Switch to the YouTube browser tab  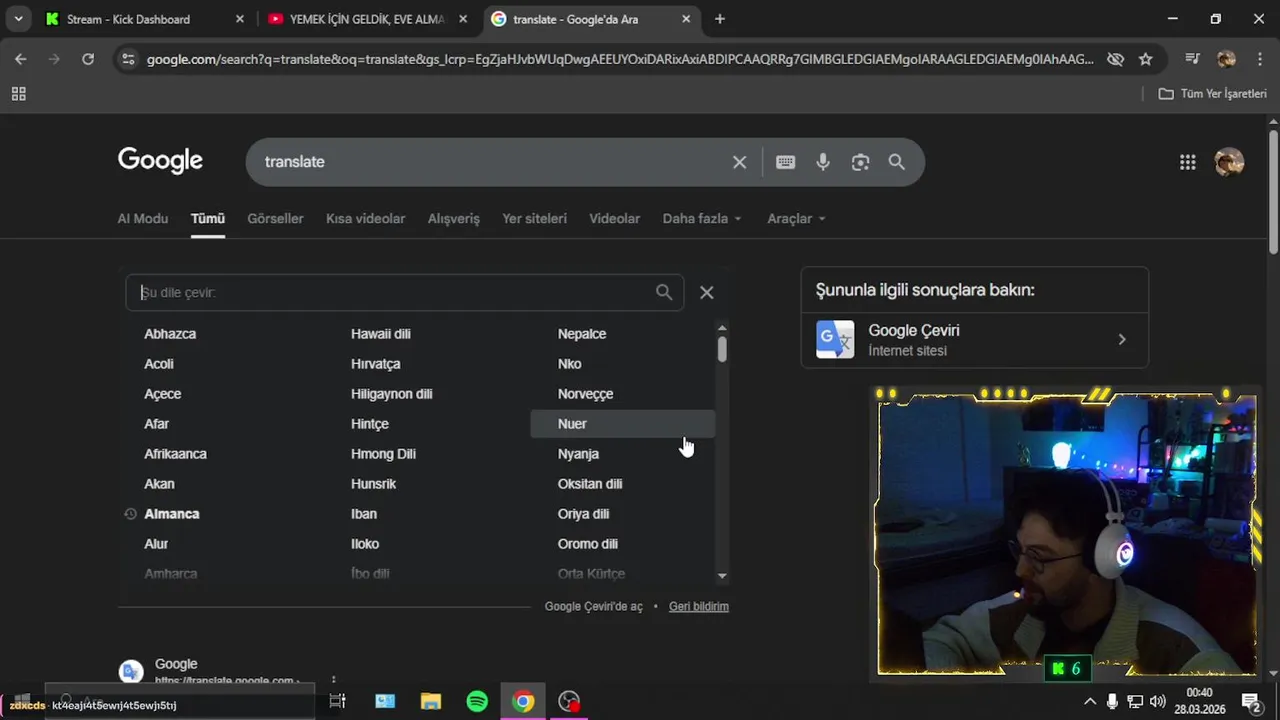[366, 19]
